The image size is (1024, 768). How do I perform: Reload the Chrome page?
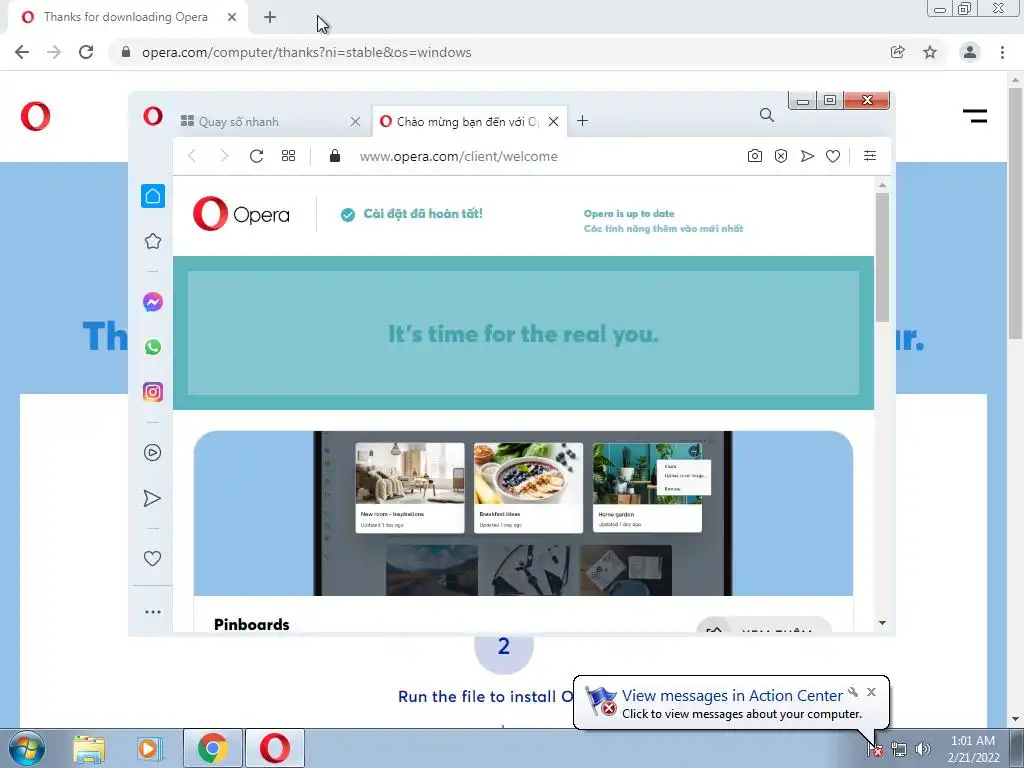tap(86, 52)
